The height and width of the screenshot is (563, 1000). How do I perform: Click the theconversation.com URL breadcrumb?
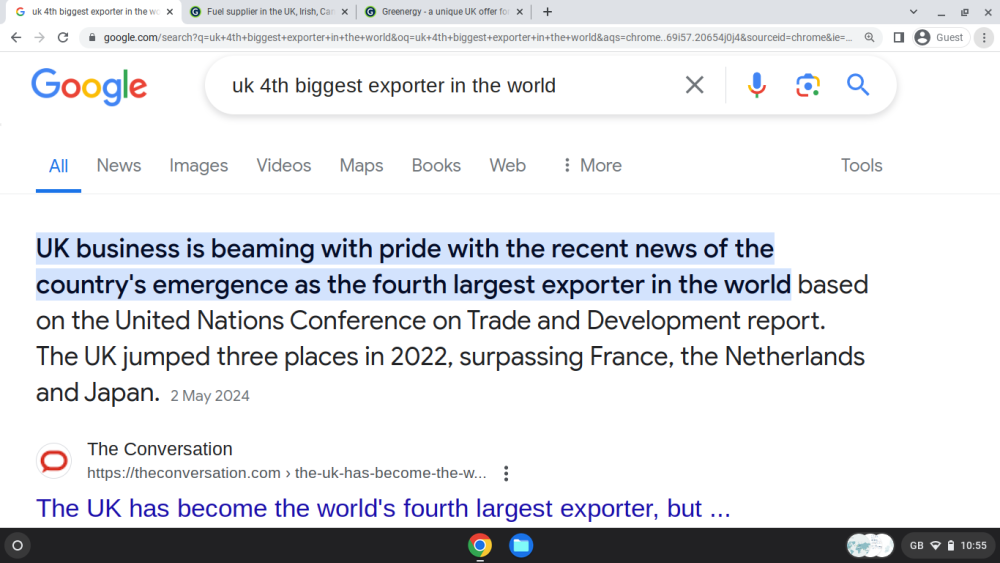[286, 473]
